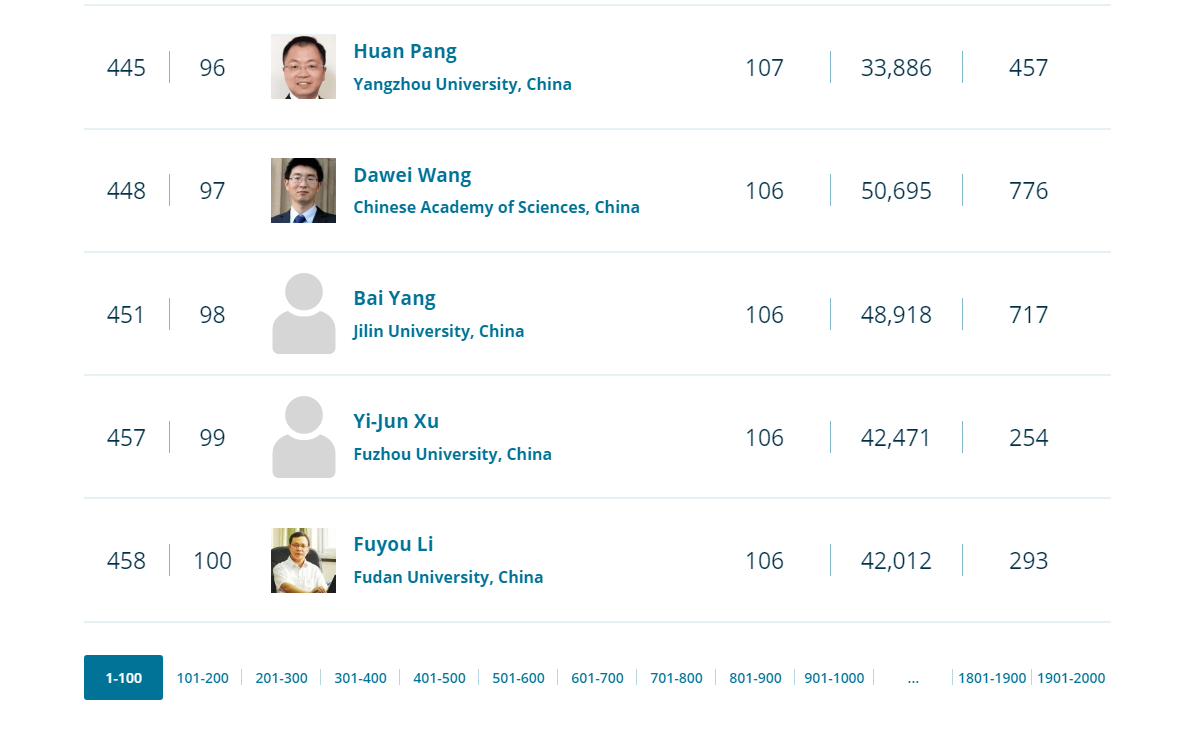Open the Bai Yang name link
Viewport: 1198px width, 732px height.
click(x=394, y=298)
